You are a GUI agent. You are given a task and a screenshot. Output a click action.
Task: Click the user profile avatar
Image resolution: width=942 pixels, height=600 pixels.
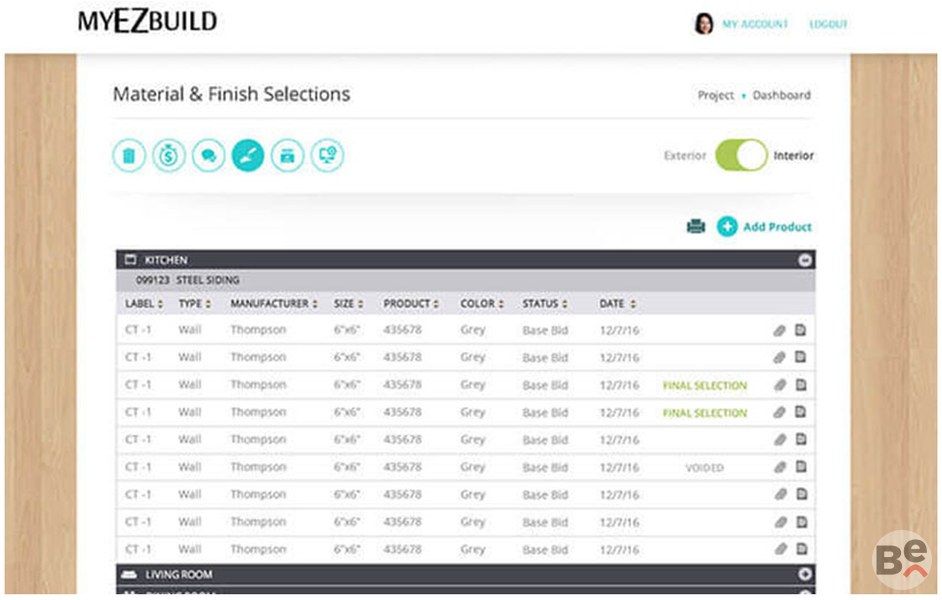(x=703, y=24)
